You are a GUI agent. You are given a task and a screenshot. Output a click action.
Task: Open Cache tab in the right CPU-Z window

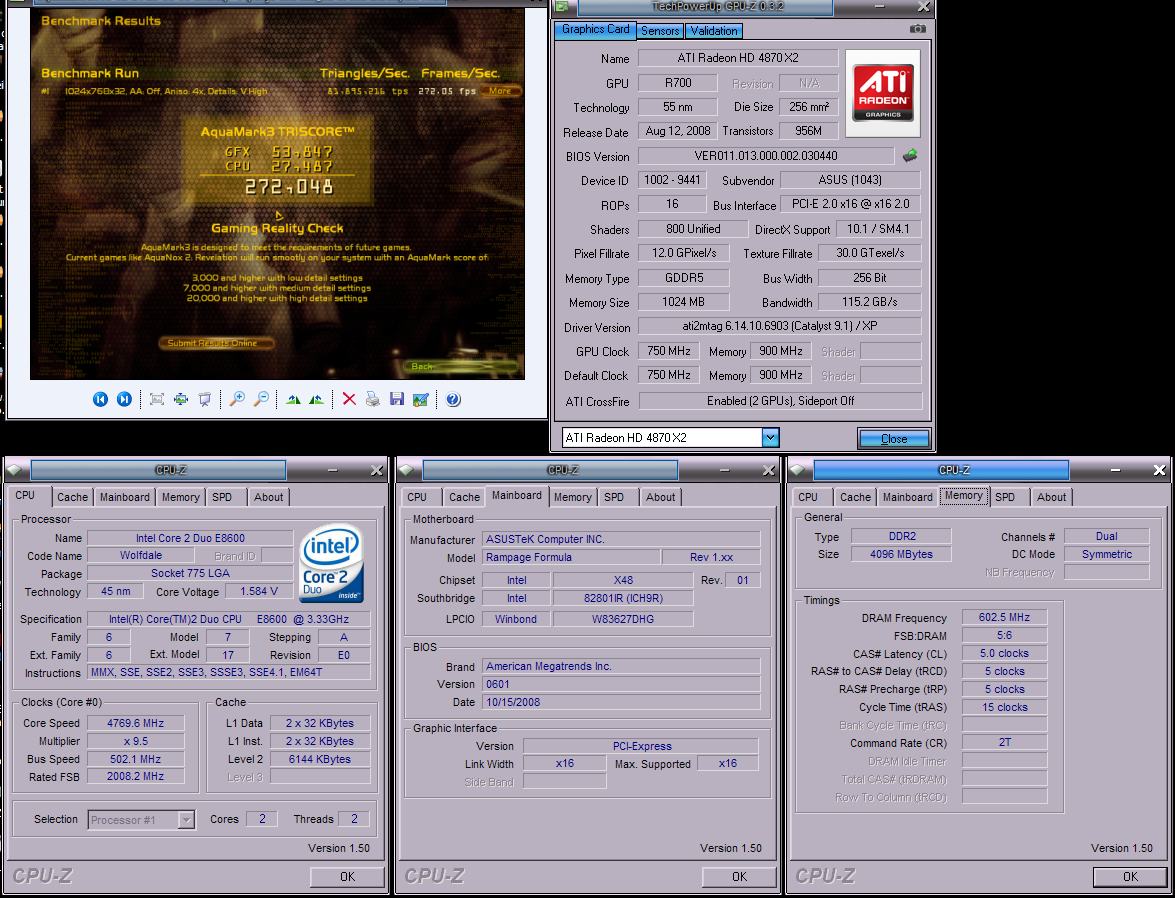(x=855, y=497)
